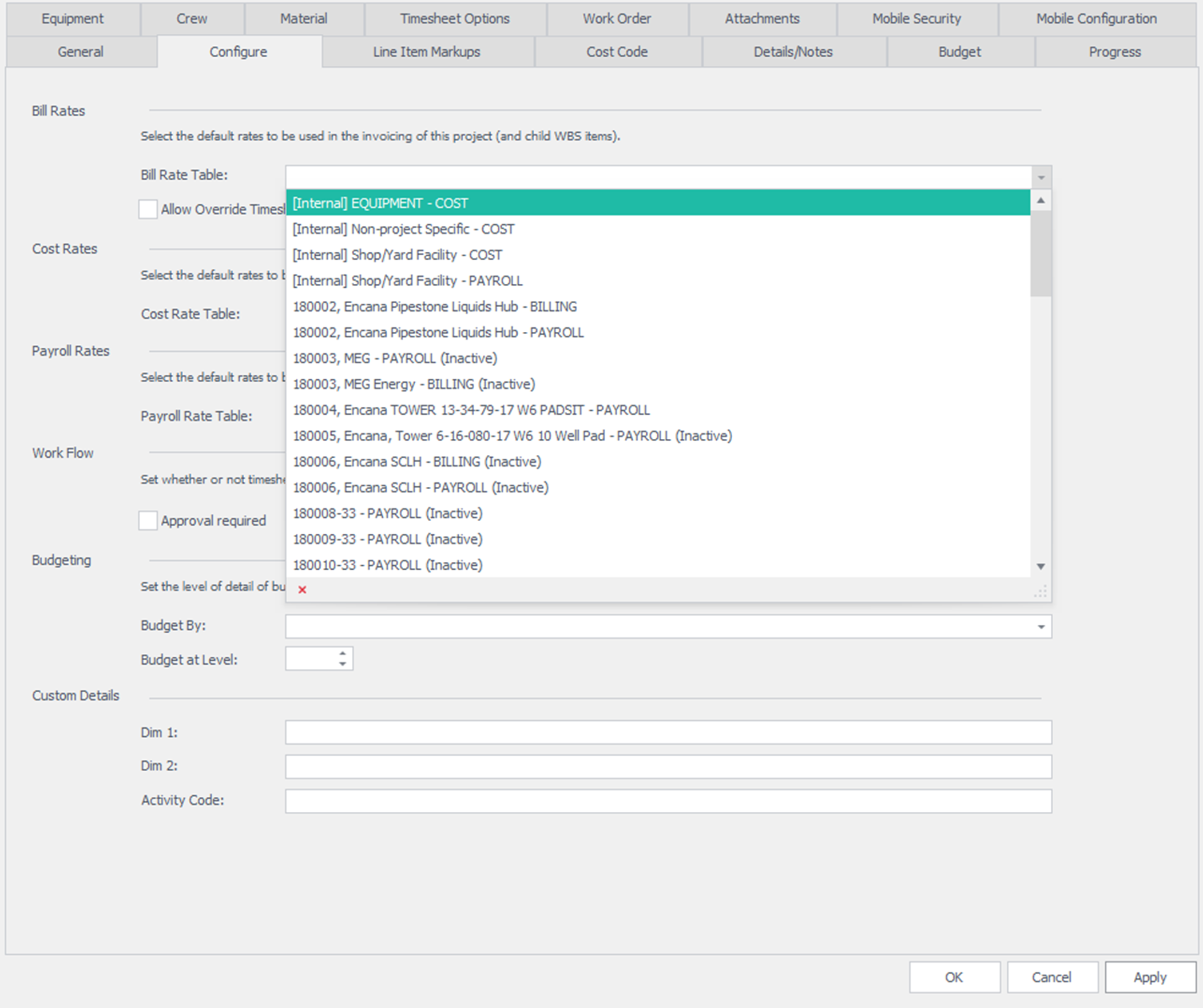Viewport: 1203px width, 1008px height.
Task: Click Budget at Level decrement arrow
Action: coord(342,664)
